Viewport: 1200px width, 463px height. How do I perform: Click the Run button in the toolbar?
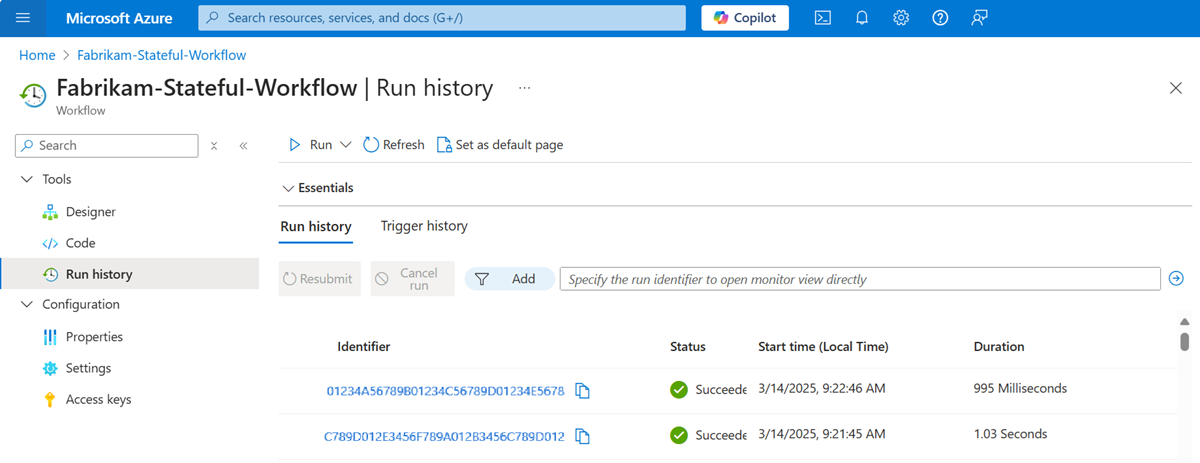coord(310,145)
